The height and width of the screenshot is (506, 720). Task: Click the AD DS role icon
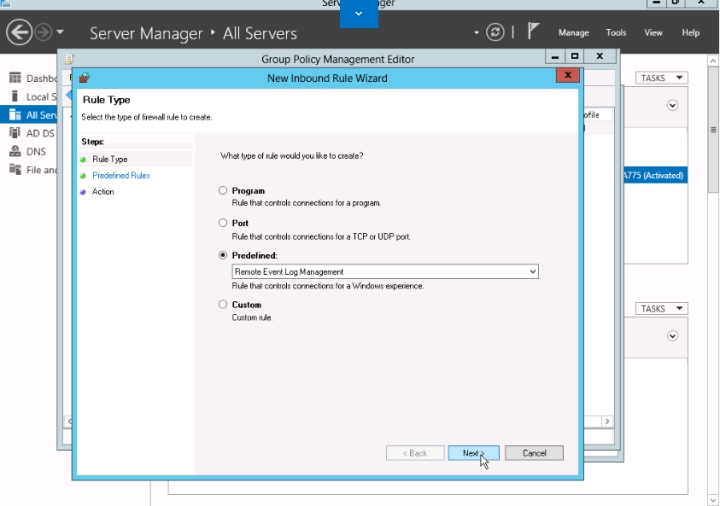click(15, 133)
